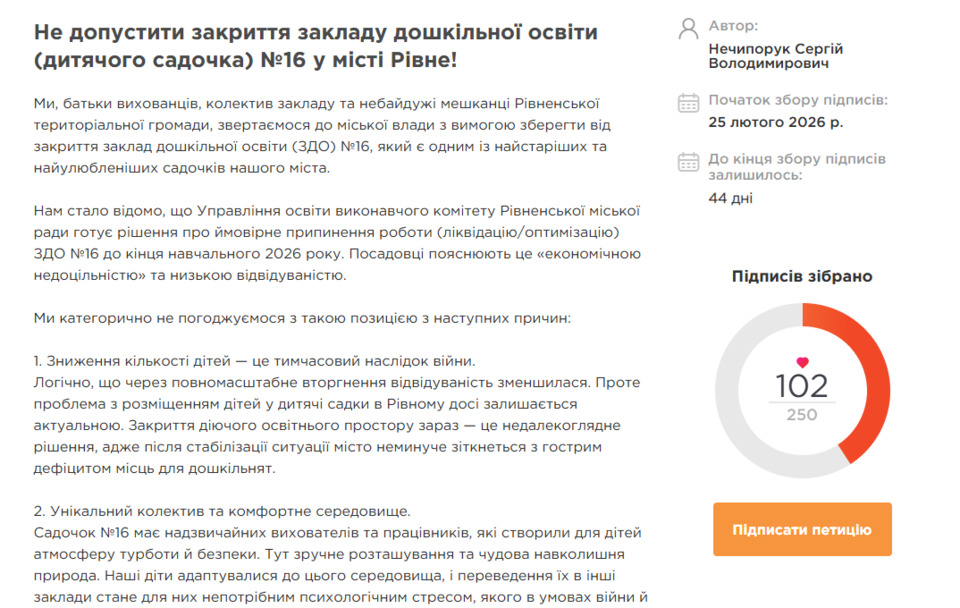The image size is (960, 608).
Task: Click the author person icon
Action: point(688,27)
